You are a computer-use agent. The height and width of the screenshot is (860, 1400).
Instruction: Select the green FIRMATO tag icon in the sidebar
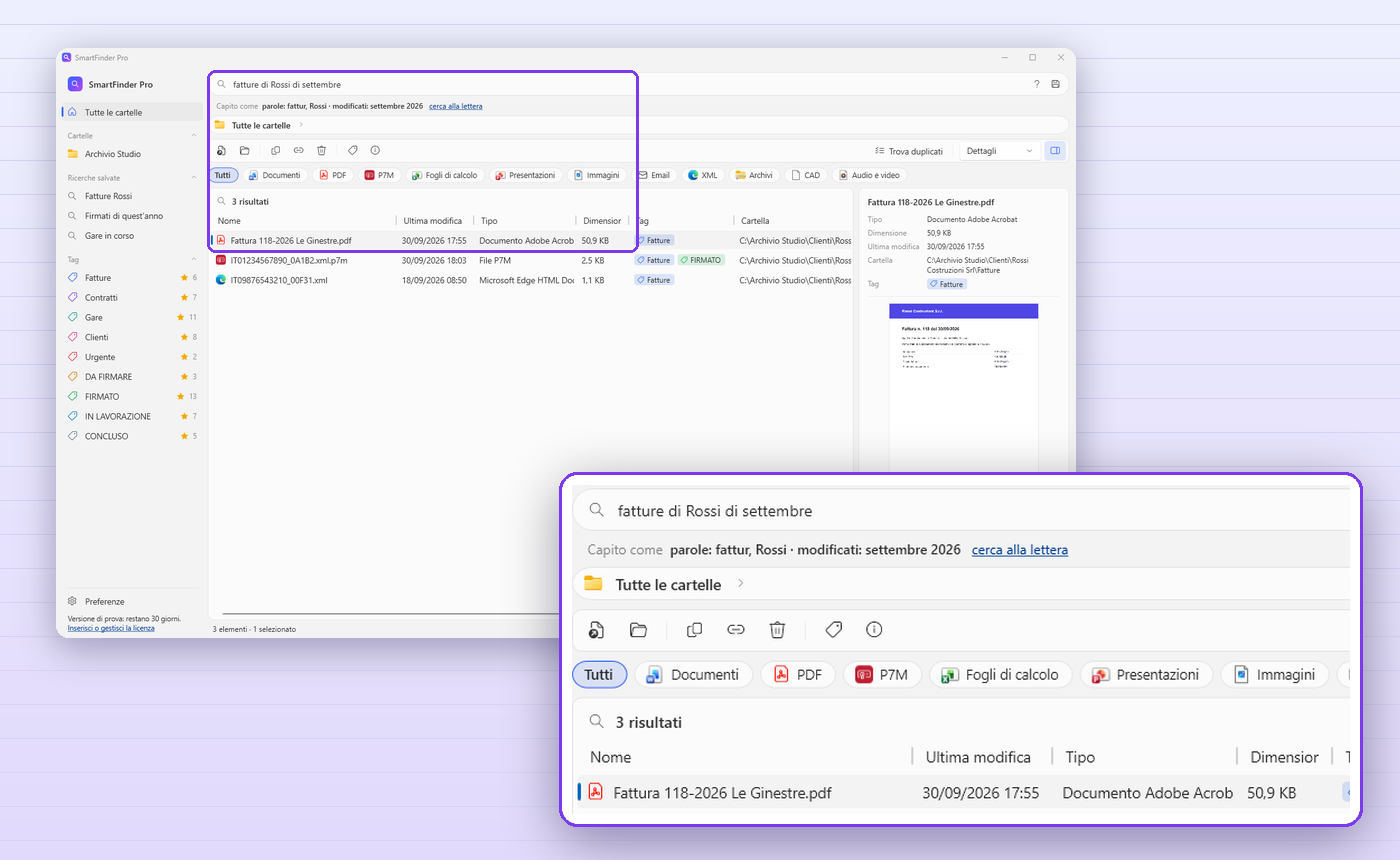pyautogui.click(x=73, y=396)
